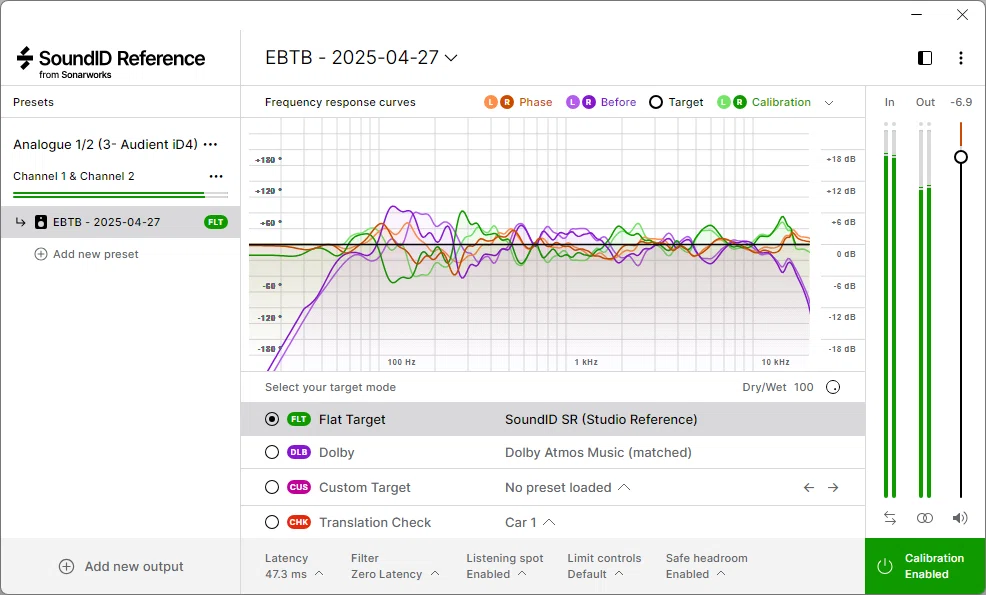Click next custom target preset arrow
This screenshot has width=986, height=595.
coord(833,487)
